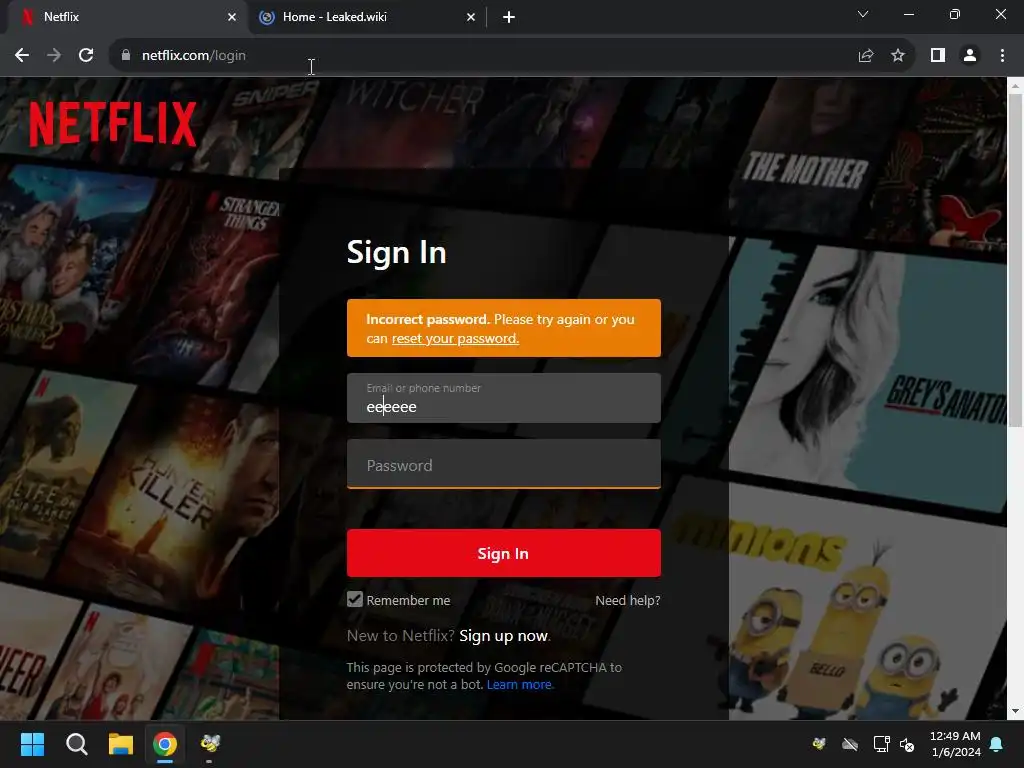Click the red Sign In button
This screenshot has width=1024, height=768.
coord(504,553)
